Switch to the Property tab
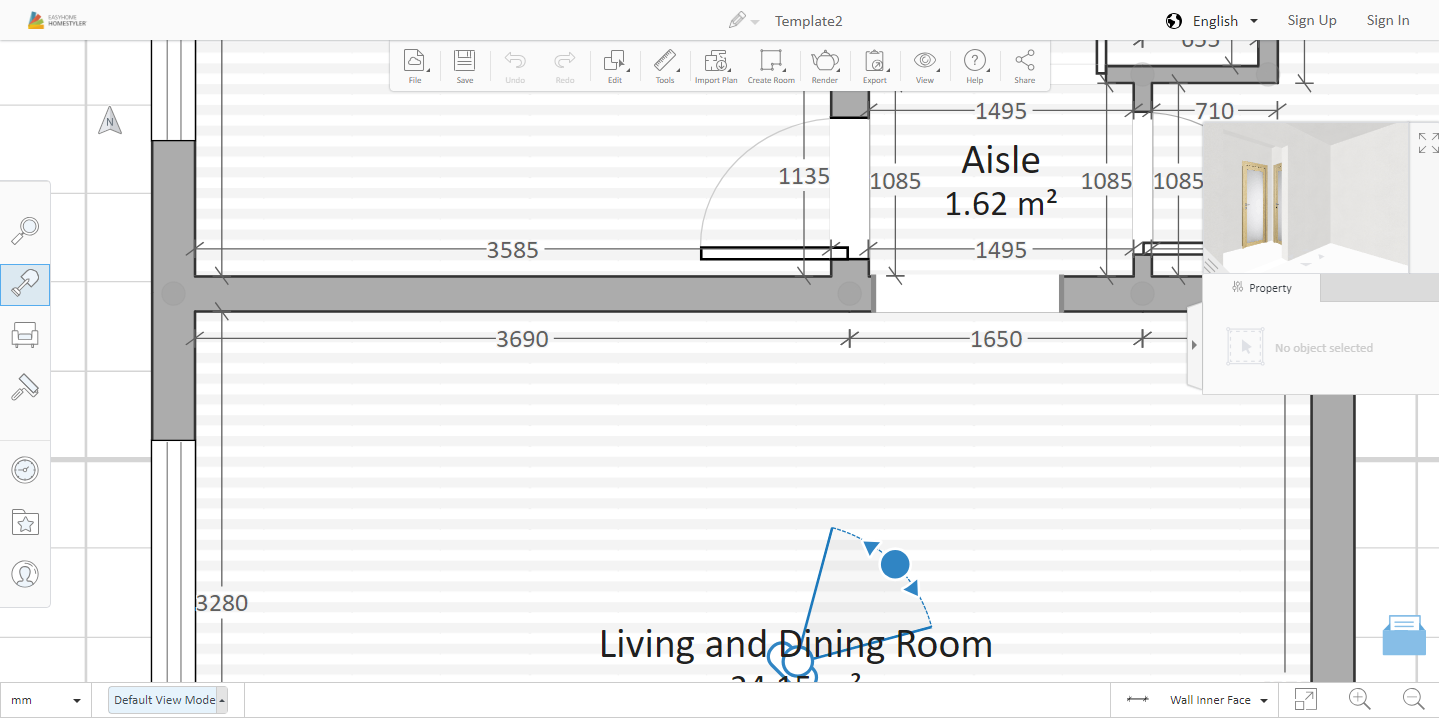 click(x=1261, y=288)
